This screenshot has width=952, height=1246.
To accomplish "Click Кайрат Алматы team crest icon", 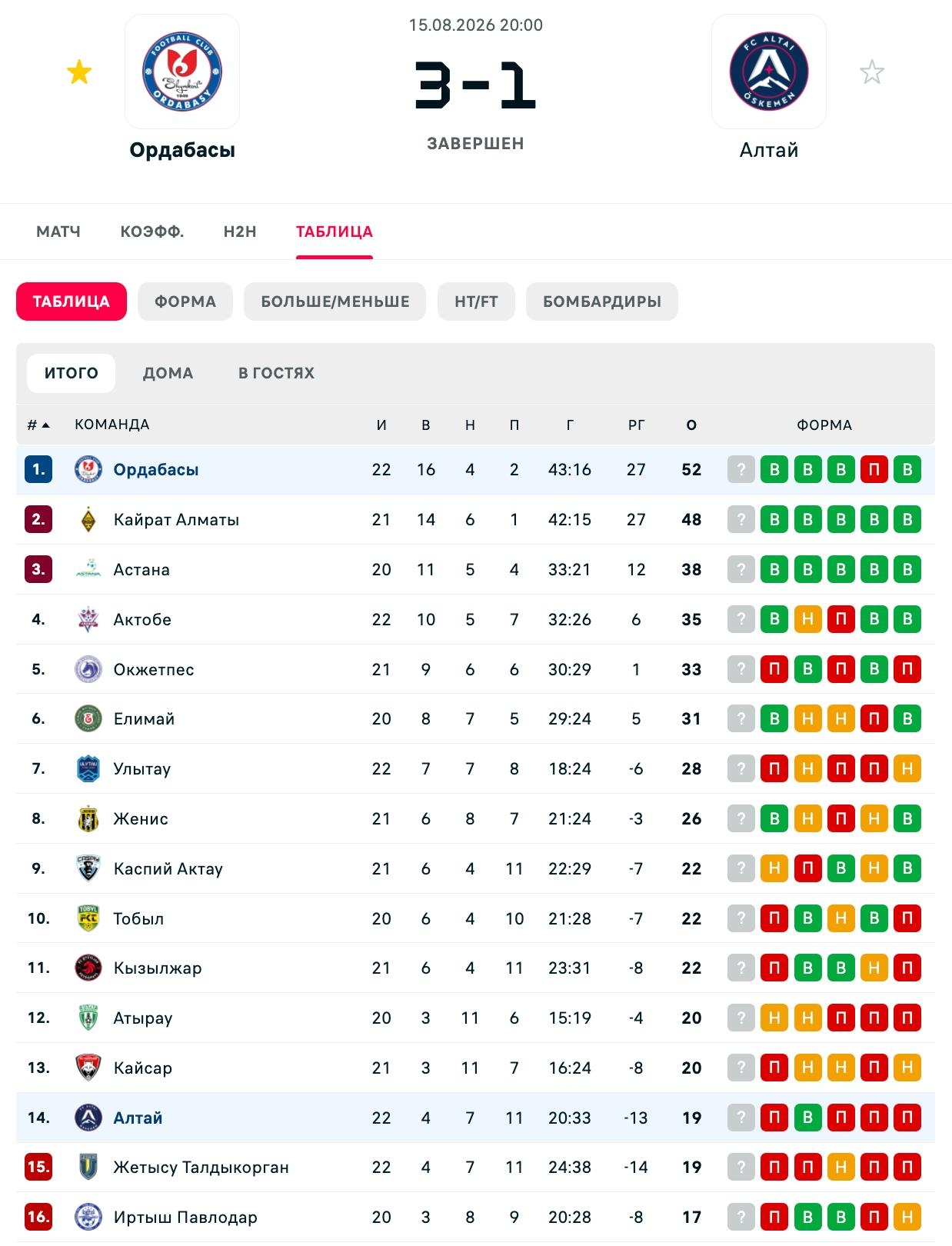I will [x=88, y=520].
